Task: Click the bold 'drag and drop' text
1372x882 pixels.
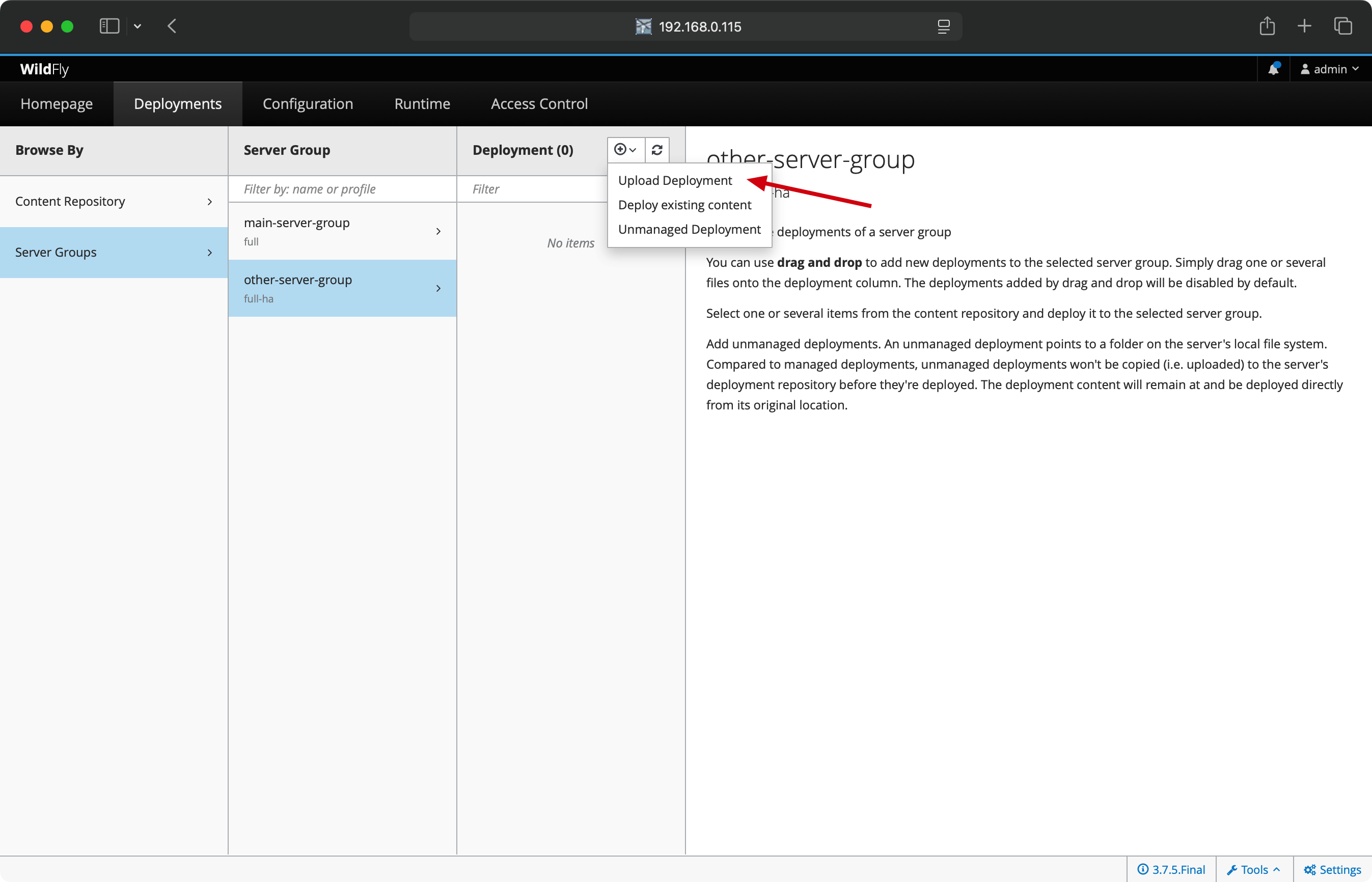Action: (819, 262)
